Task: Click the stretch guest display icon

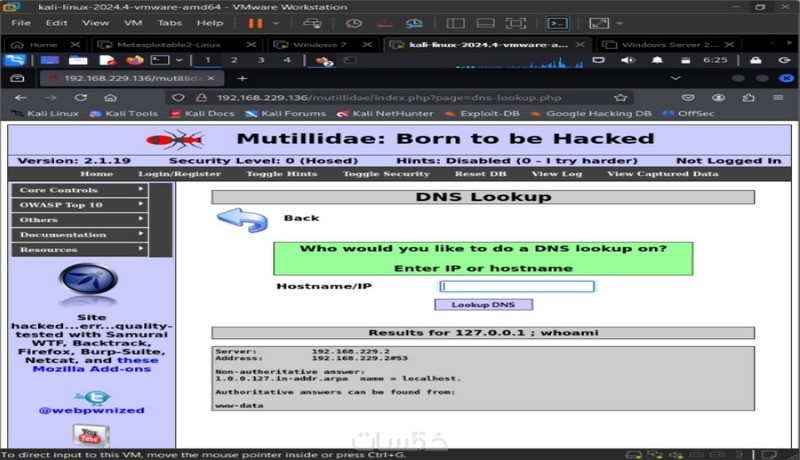Action: coord(599,23)
